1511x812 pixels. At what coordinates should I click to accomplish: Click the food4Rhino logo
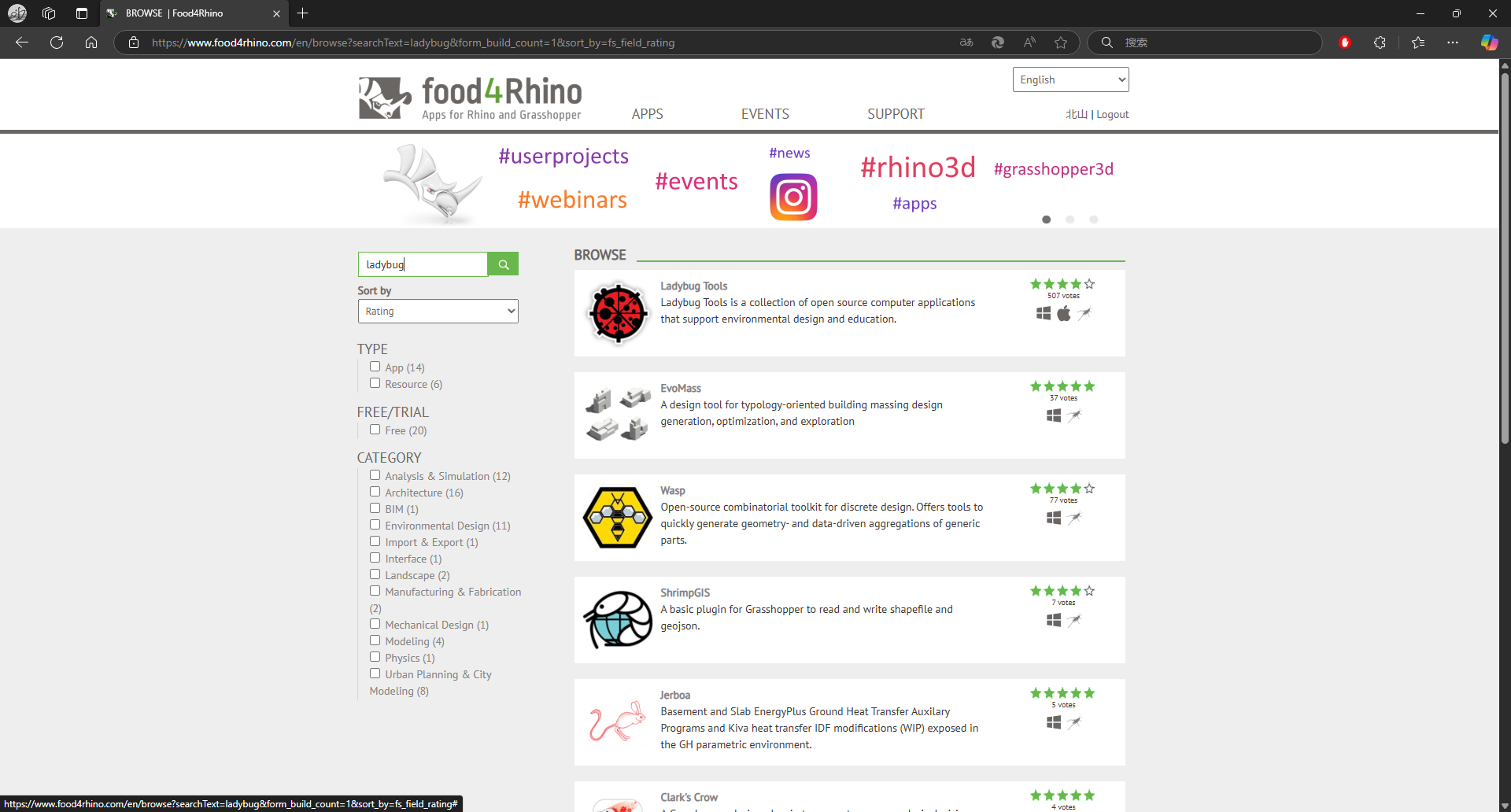[470, 98]
